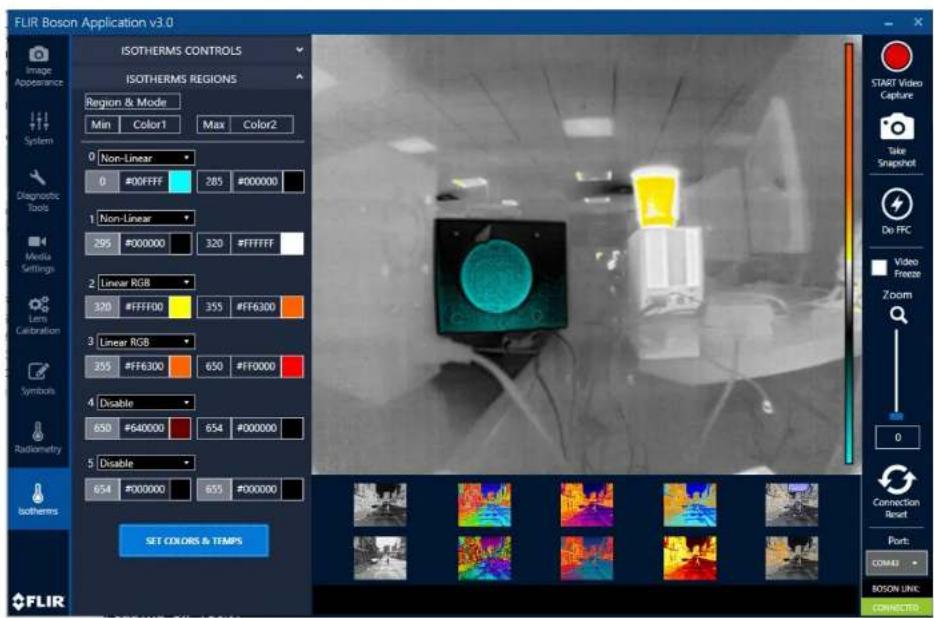The width and height of the screenshot is (934, 618).
Task: Select top-row grayscale palette thumbnail
Action: point(380,504)
